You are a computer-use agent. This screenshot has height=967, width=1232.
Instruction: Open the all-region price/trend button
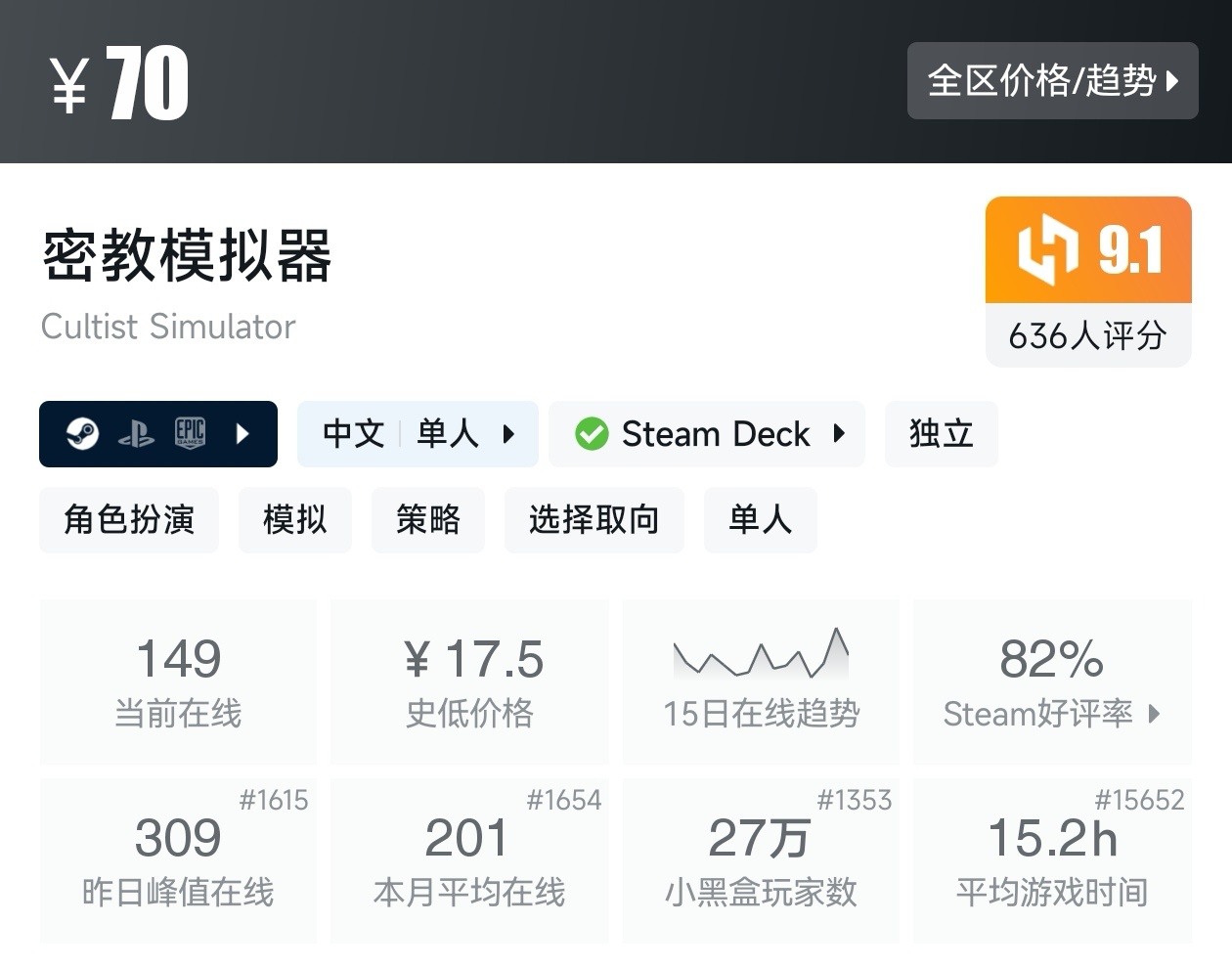[x=1052, y=81]
